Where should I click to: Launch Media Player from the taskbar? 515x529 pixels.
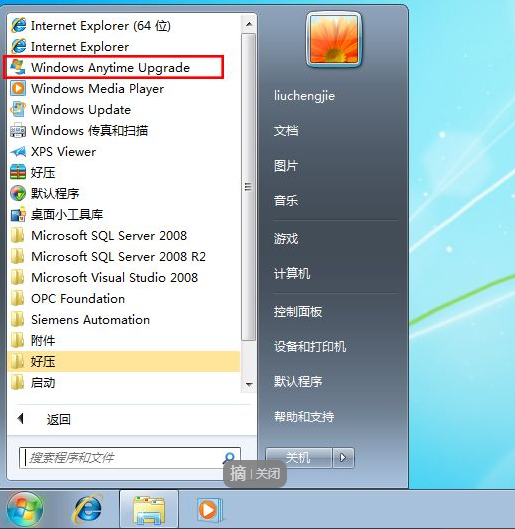click(x=209, y=509)
